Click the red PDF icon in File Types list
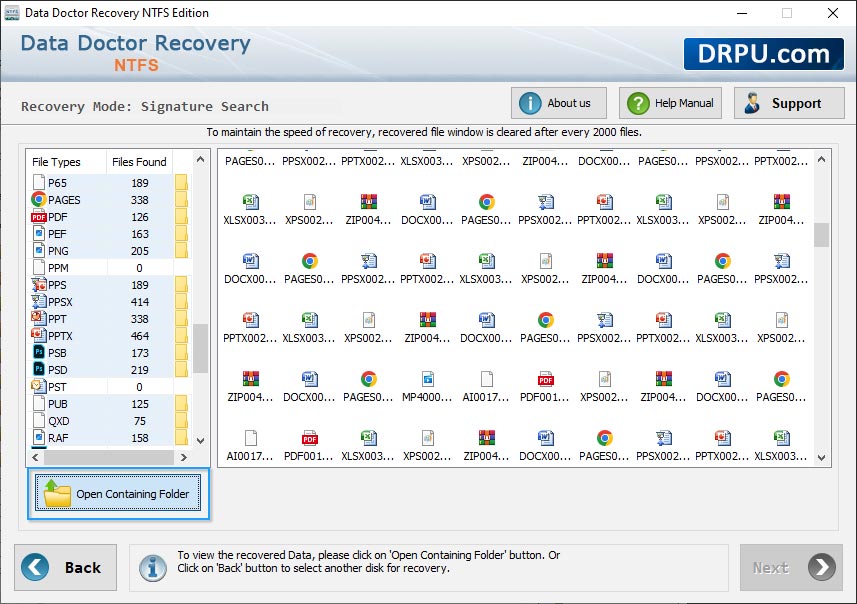857x604 pixels. click(x=39, y=217)
